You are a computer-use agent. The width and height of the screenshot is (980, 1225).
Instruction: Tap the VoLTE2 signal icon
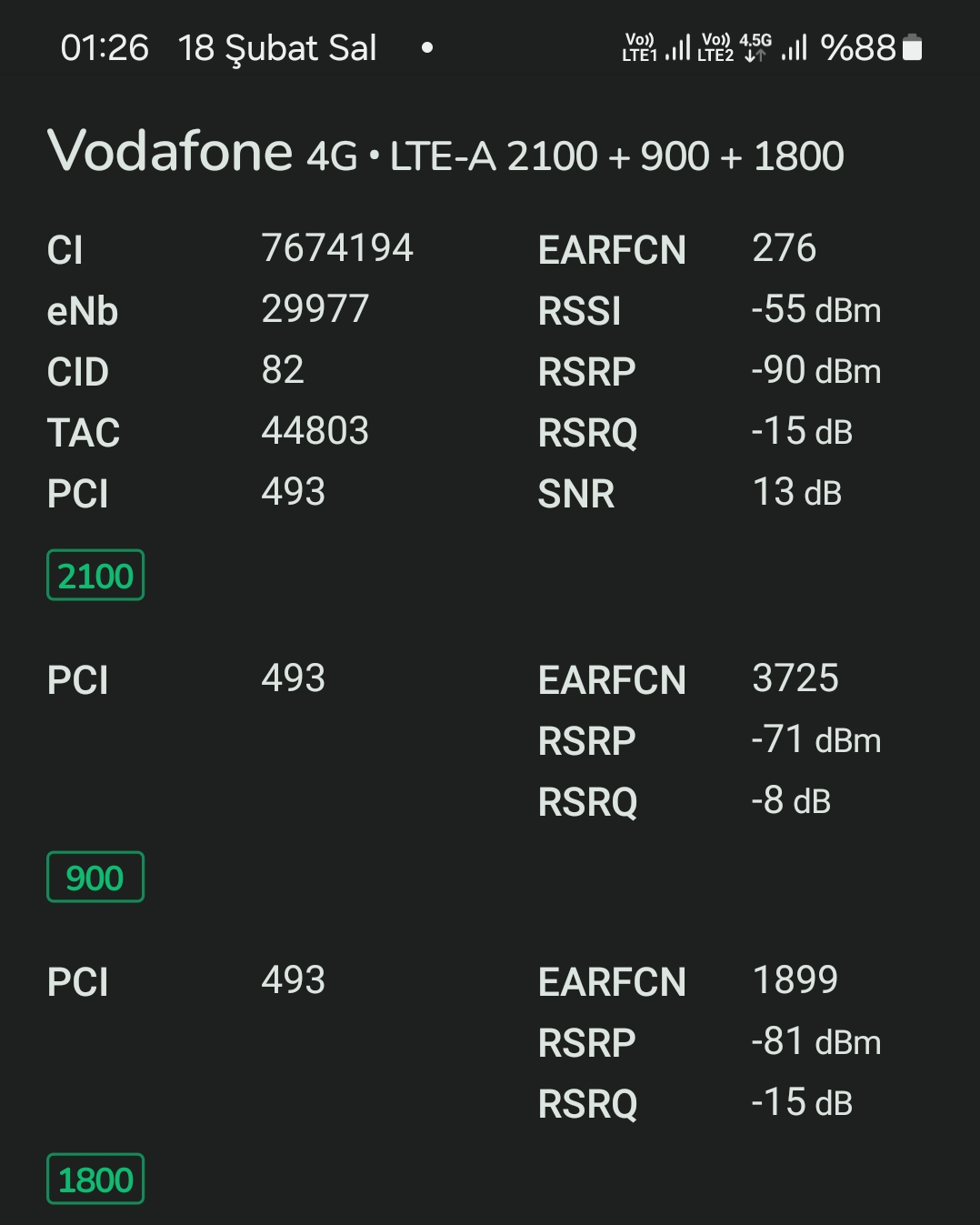point(715,47)
